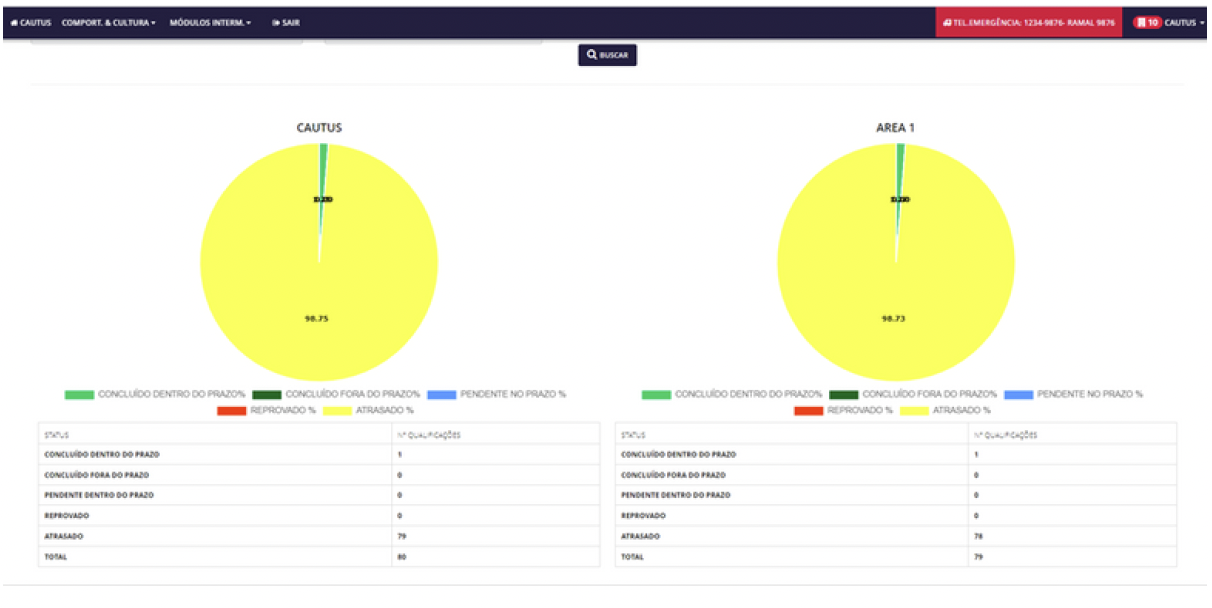Image resolution: width=1212 pixels, height=608 pixels.
Task: Open the CAUTUS user dropdown at top right
Action: pos(1185,23)
